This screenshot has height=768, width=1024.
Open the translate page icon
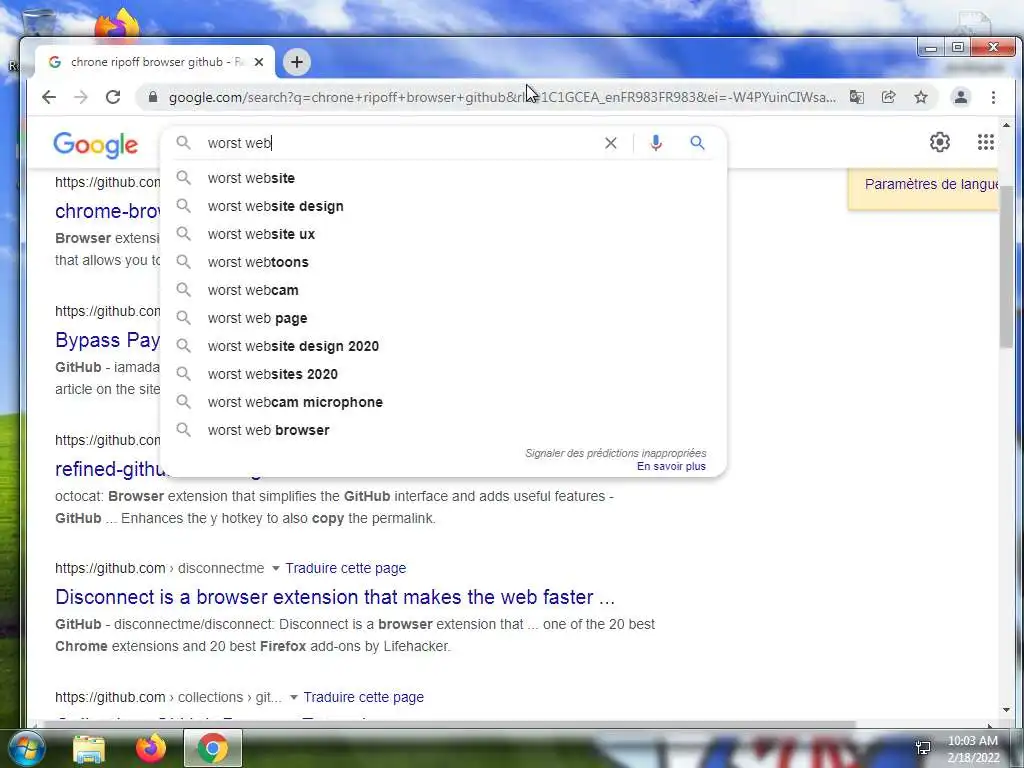pyautogui.click(x=856, y=97)
